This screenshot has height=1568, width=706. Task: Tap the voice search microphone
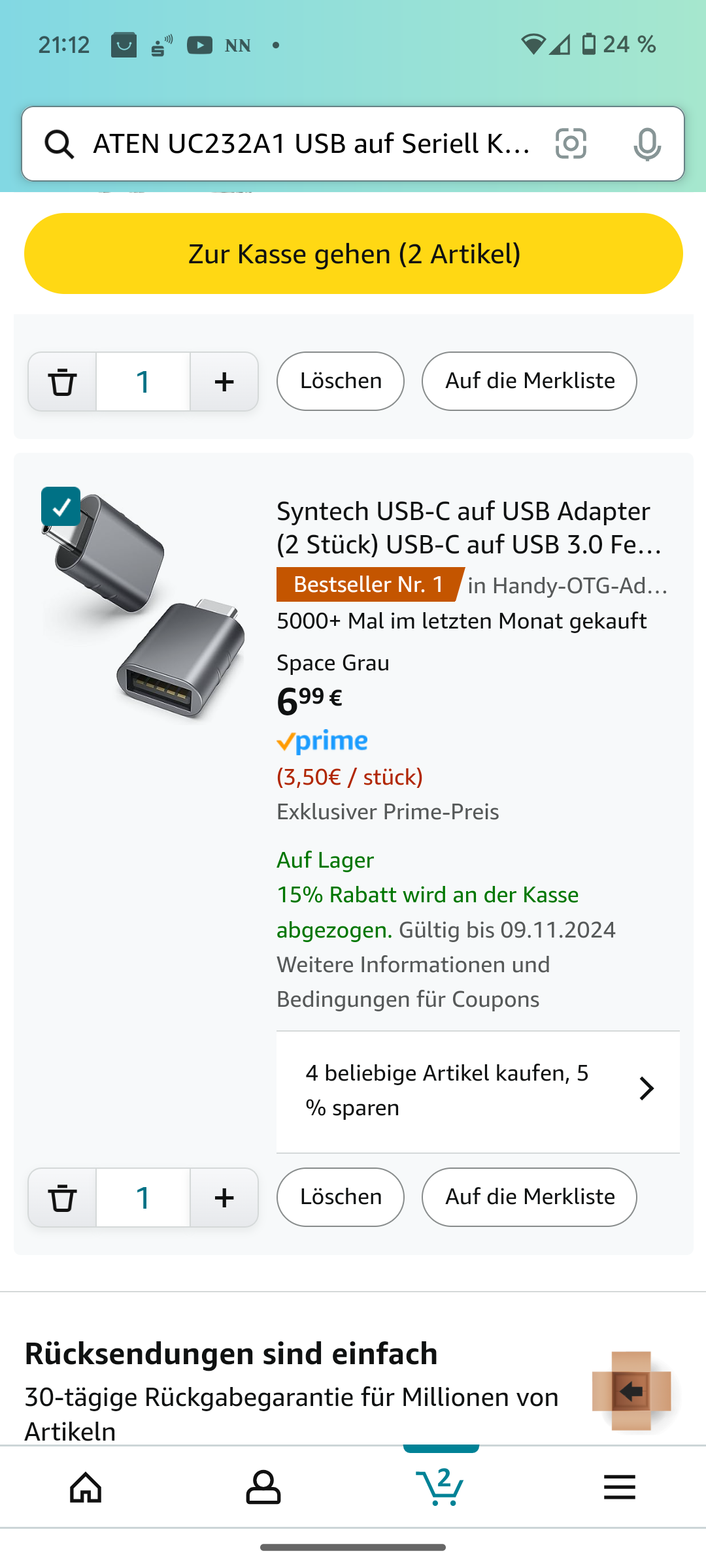647,144
